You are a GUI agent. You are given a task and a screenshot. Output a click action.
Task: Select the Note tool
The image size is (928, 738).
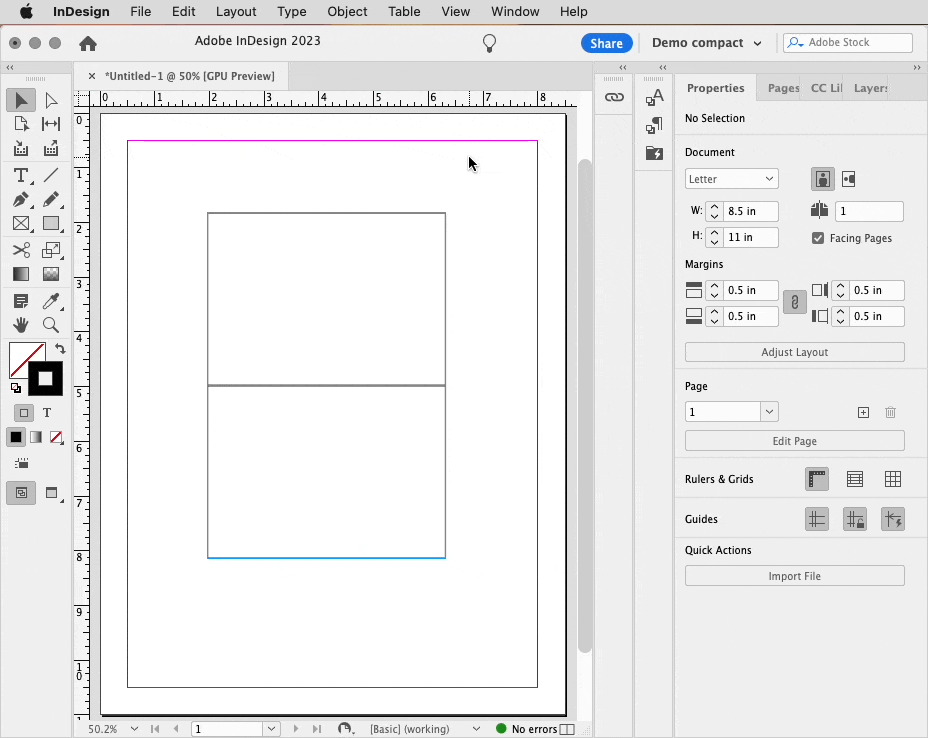(21, 301)
